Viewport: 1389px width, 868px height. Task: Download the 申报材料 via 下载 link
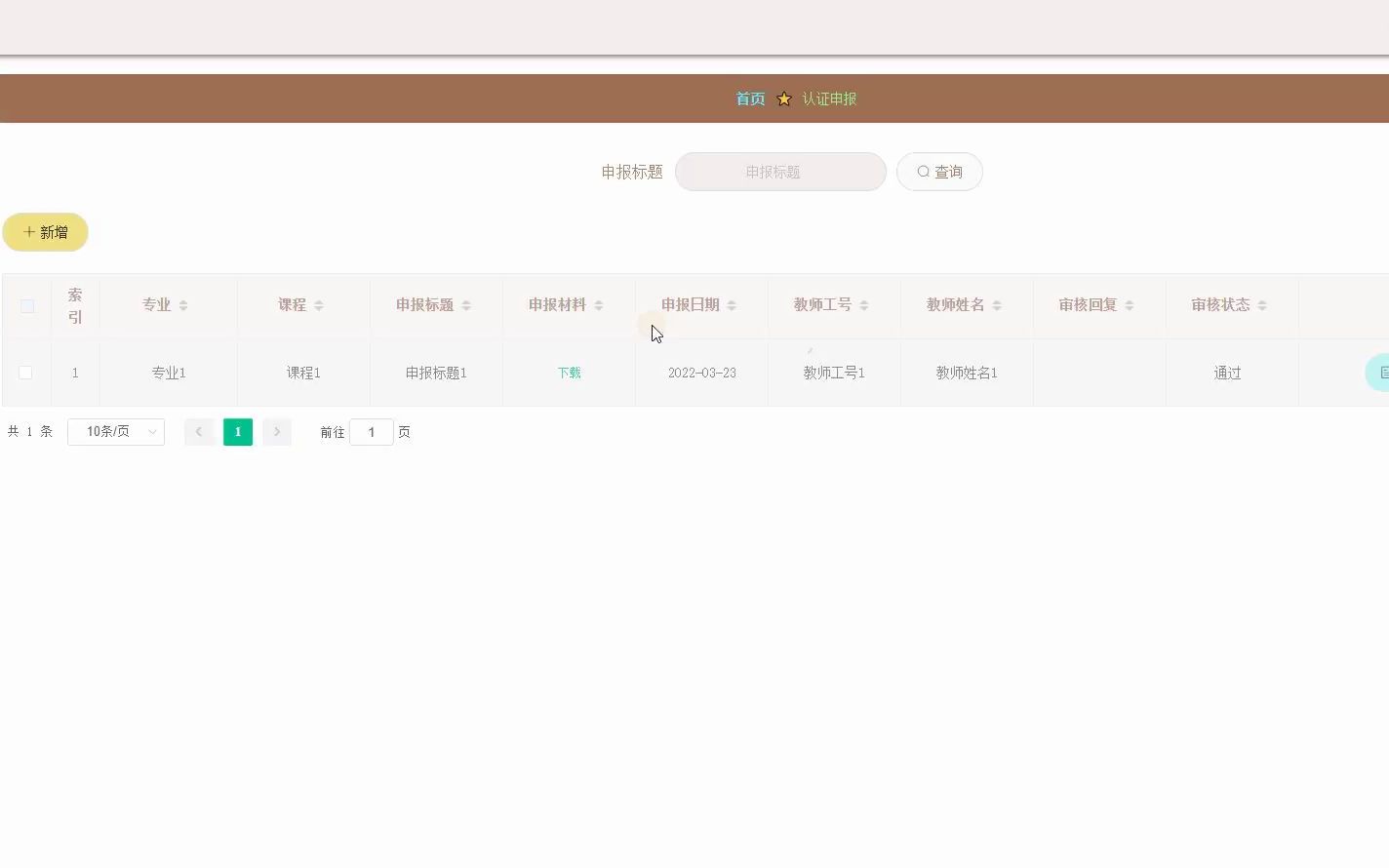click(570, 373)
